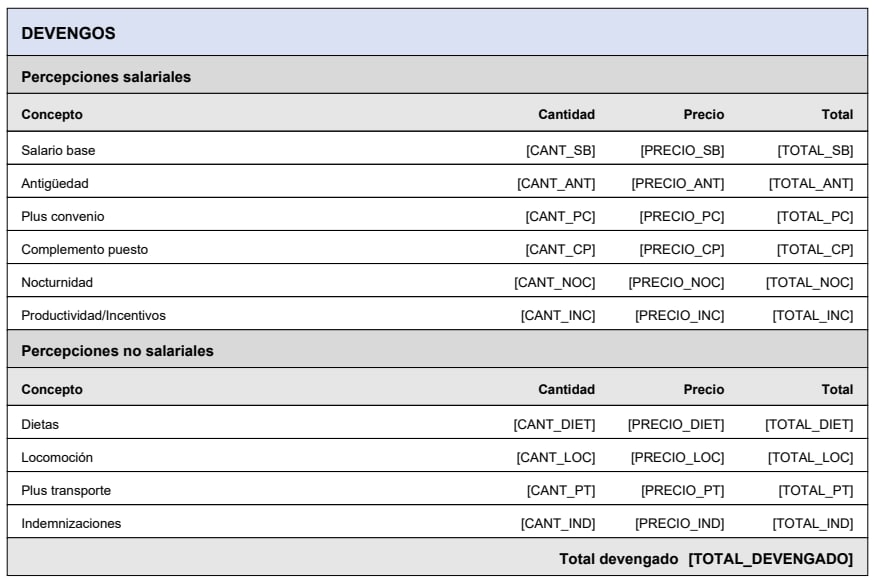Screen dimensions: 874x583
Task: Select the Locomoción concept label
Action: (x=57, y=457)
